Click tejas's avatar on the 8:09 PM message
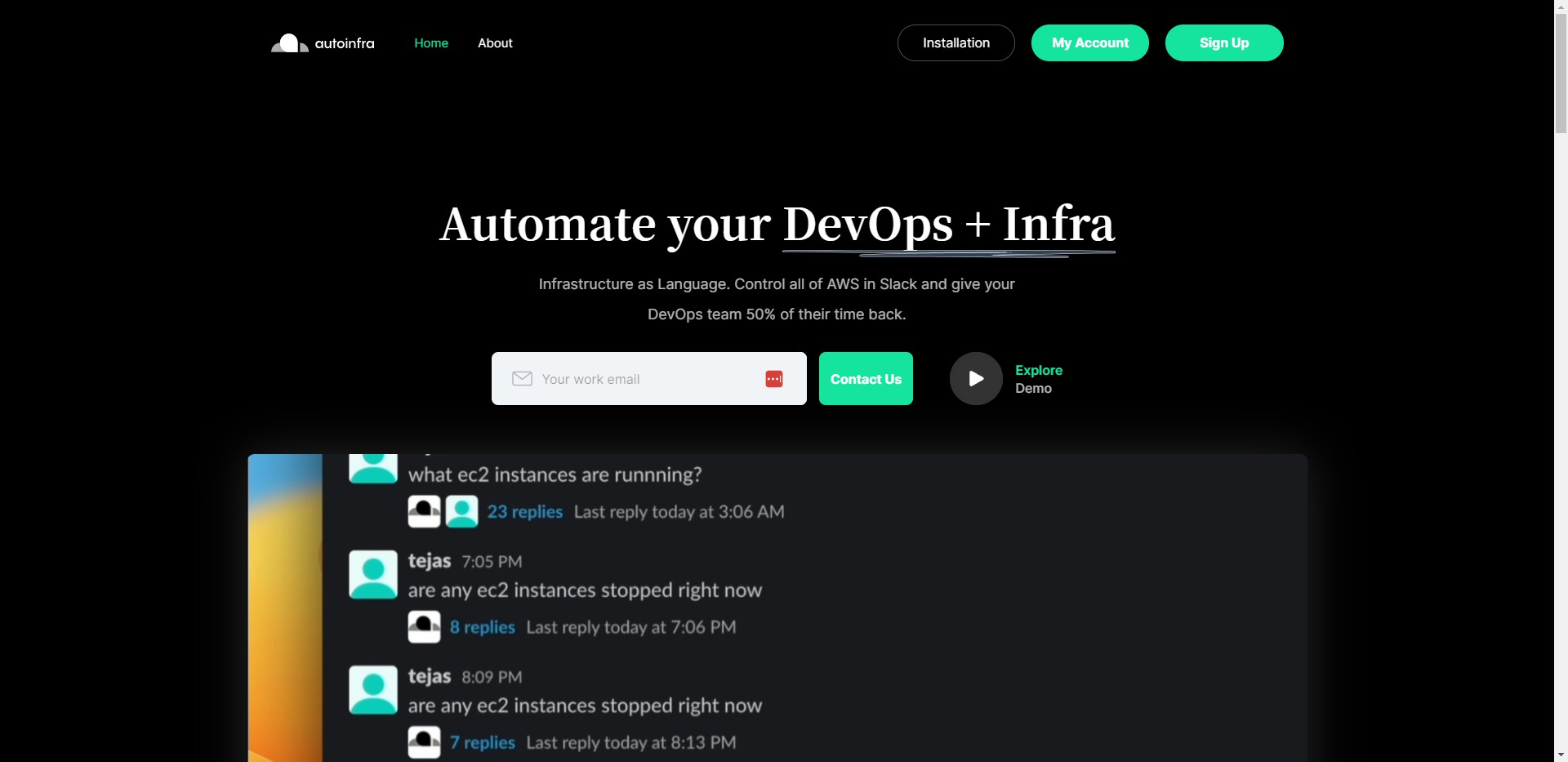Viewport: 1568px width, 762px height. point(373,689)
